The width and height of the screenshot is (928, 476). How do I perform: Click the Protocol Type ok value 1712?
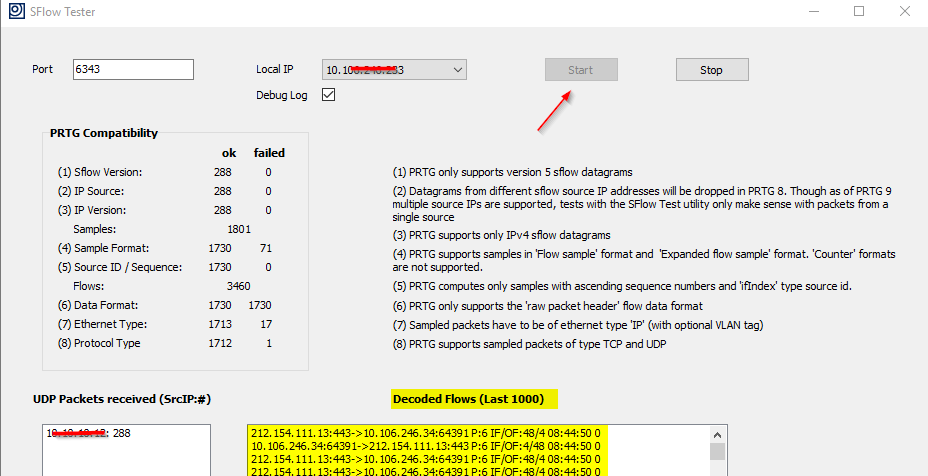[x=220, y=343]
